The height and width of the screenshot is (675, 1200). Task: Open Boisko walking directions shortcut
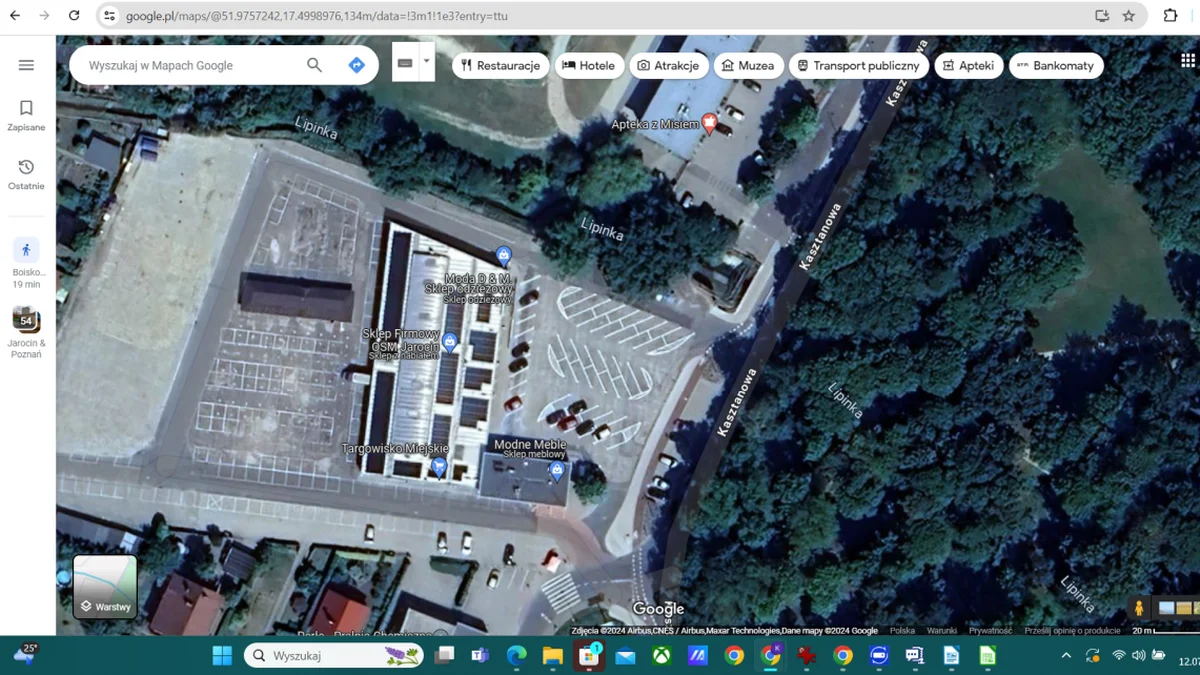[x=26, y=263]
